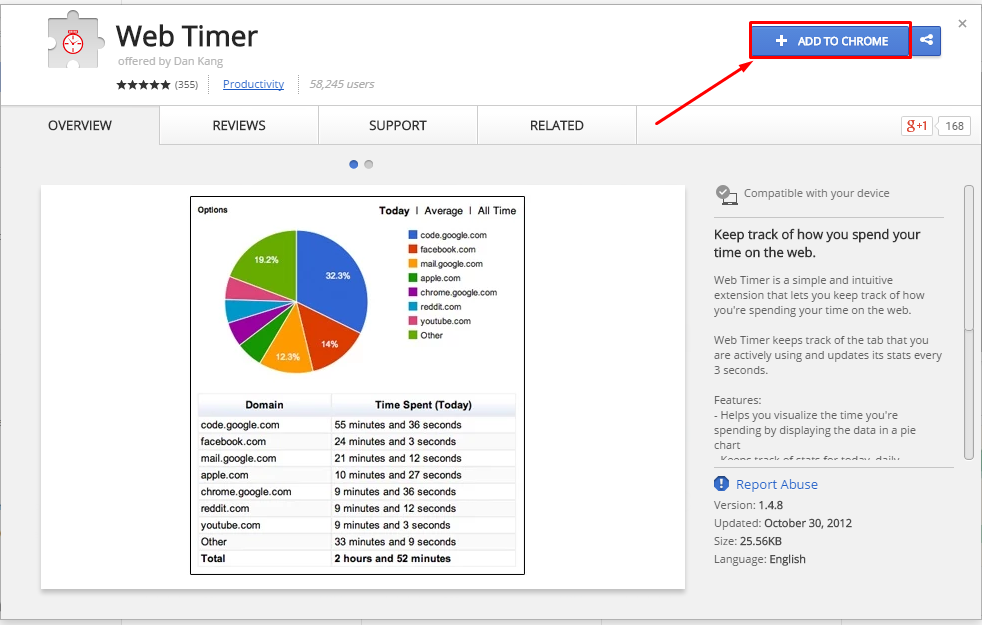This screenshot has height=625, width=982.
Task: Click 'offered by Dan Kang' text
Action: [x=170, y=61]
